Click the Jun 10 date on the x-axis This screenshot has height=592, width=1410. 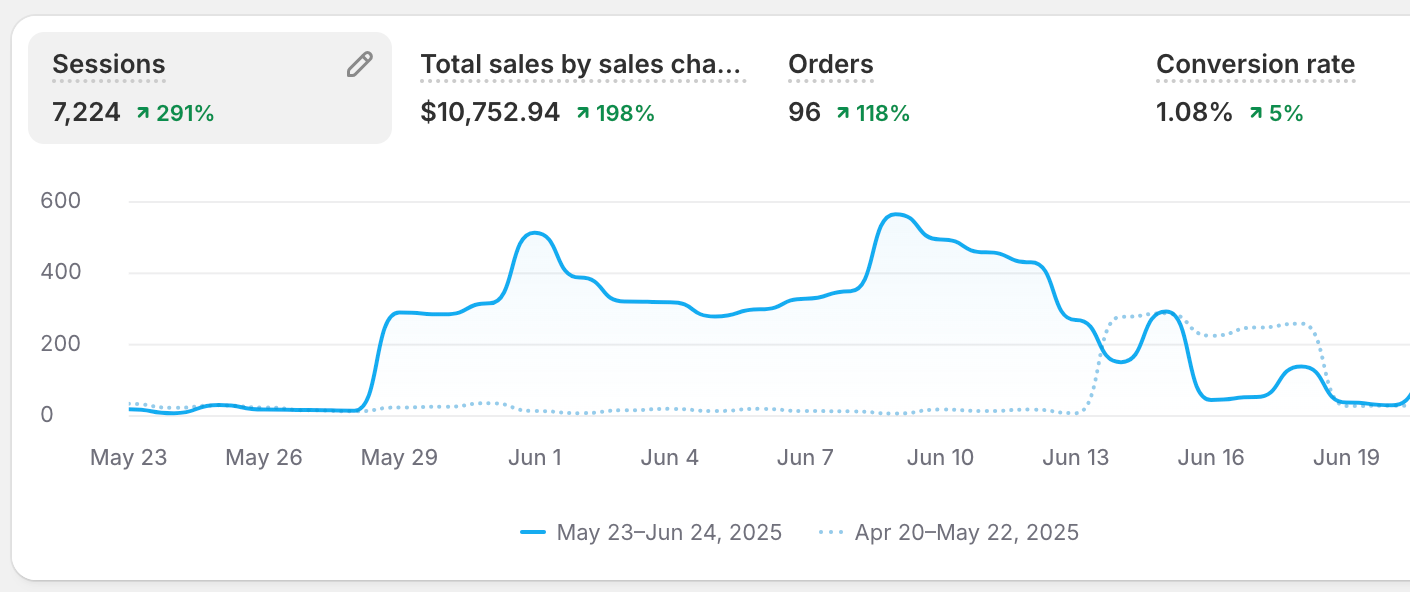point(940,458)
